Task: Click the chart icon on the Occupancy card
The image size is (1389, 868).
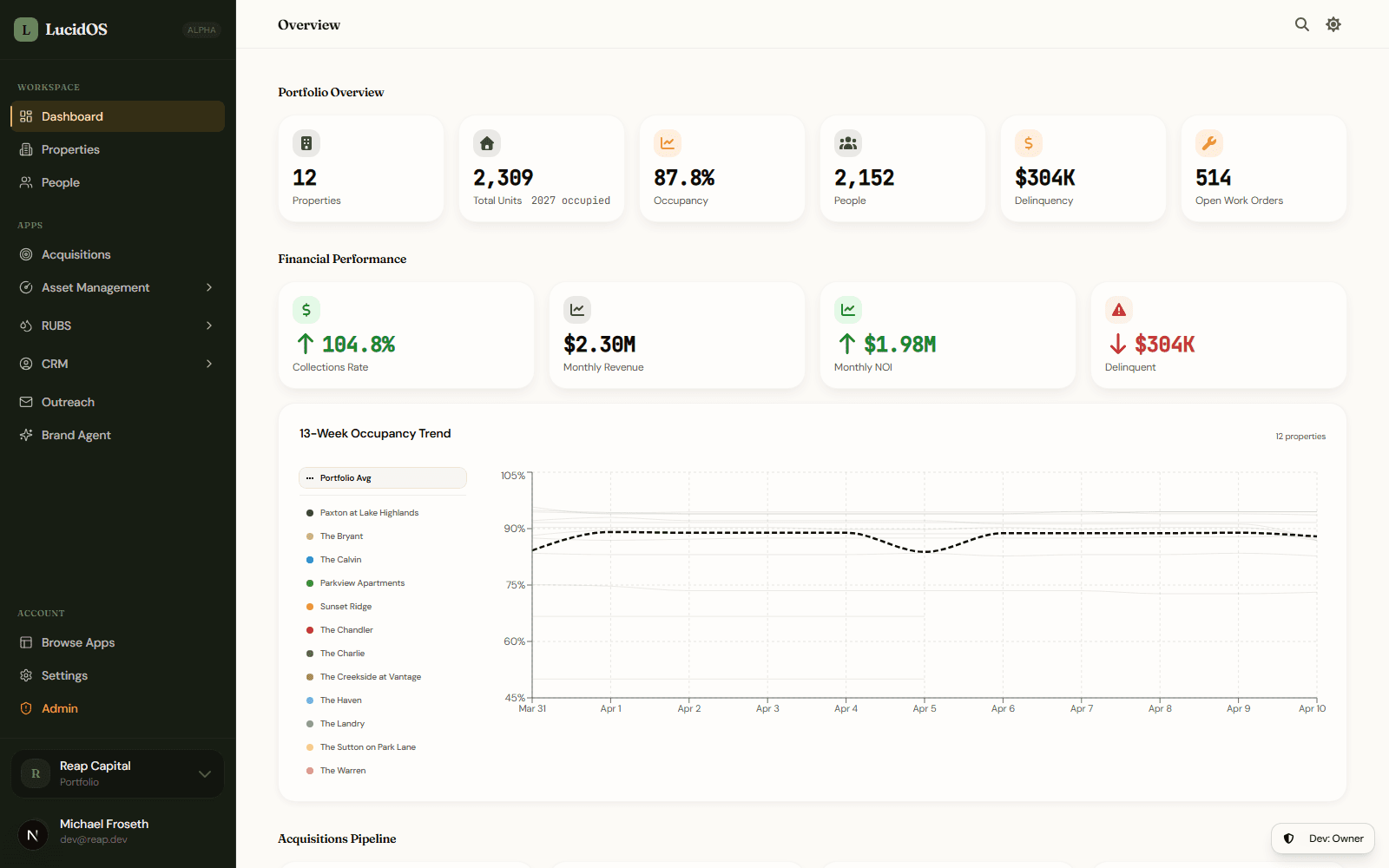Action: (668, 143)
